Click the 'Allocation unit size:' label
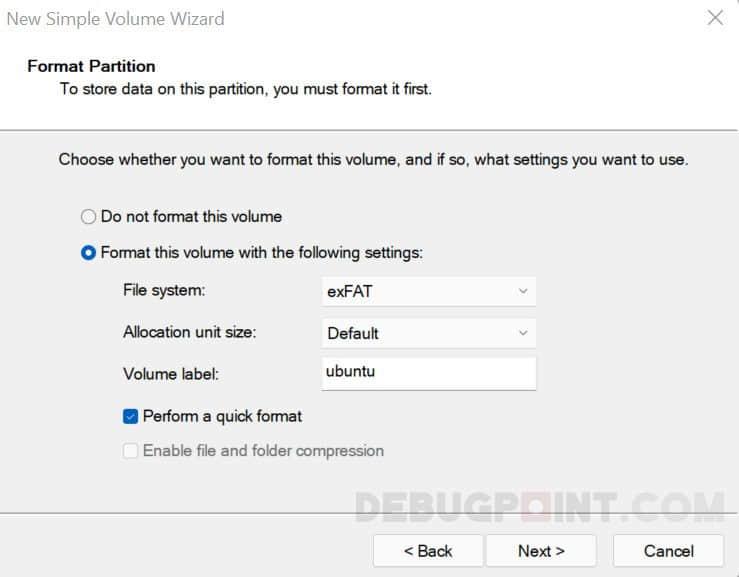Image resolution: width=739 pixels, height=577 pixels. pos(189,332)
